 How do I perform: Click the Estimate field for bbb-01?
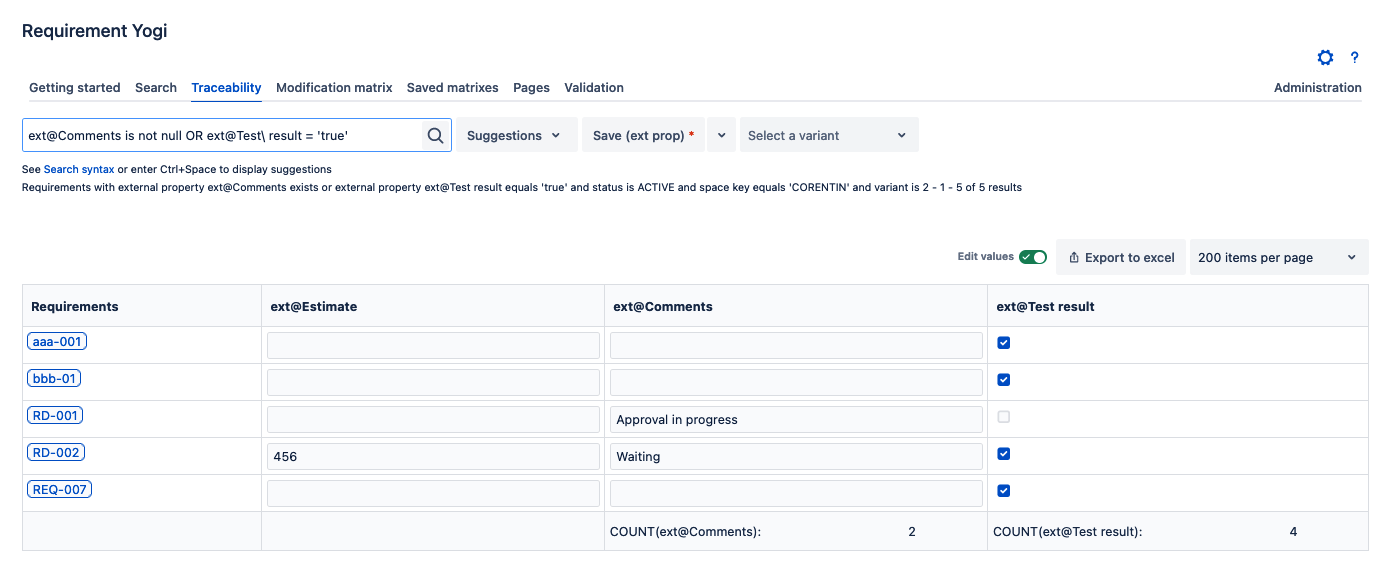point(433,382)
